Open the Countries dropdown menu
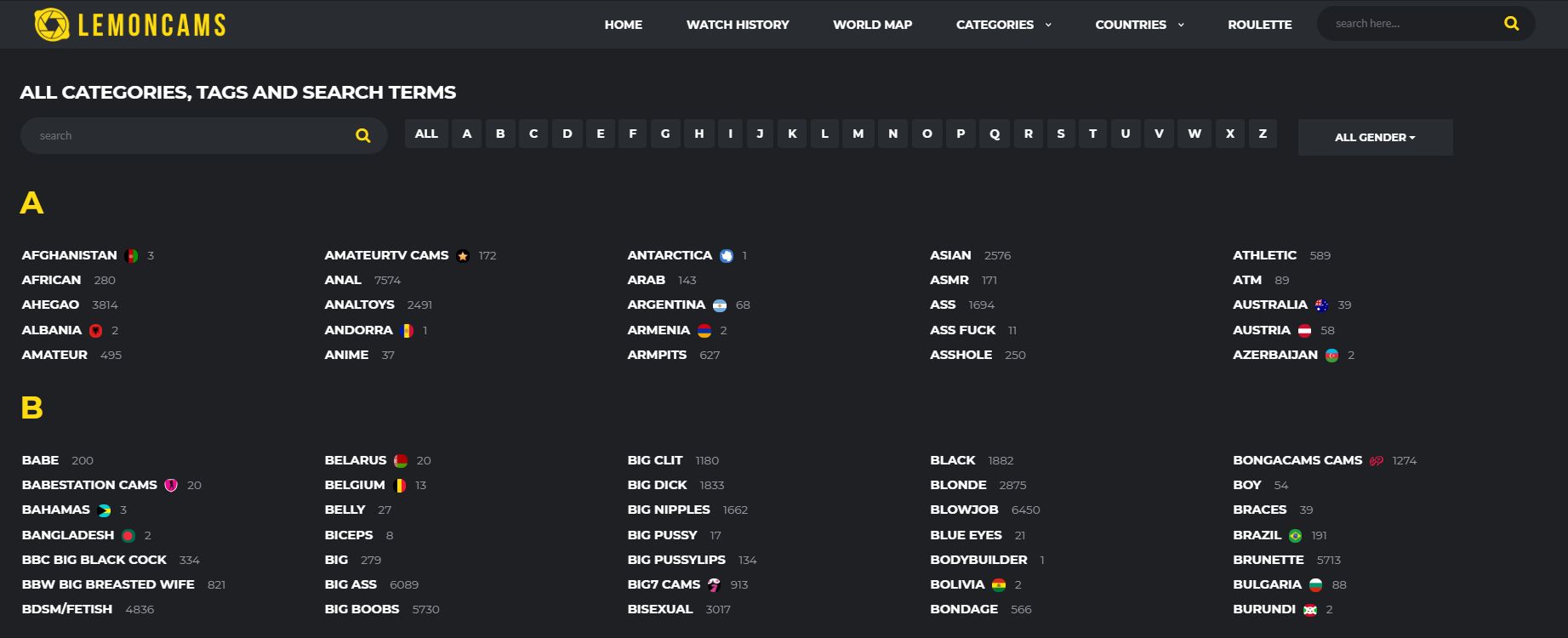1568x638 pixels. coord(1140,25)
